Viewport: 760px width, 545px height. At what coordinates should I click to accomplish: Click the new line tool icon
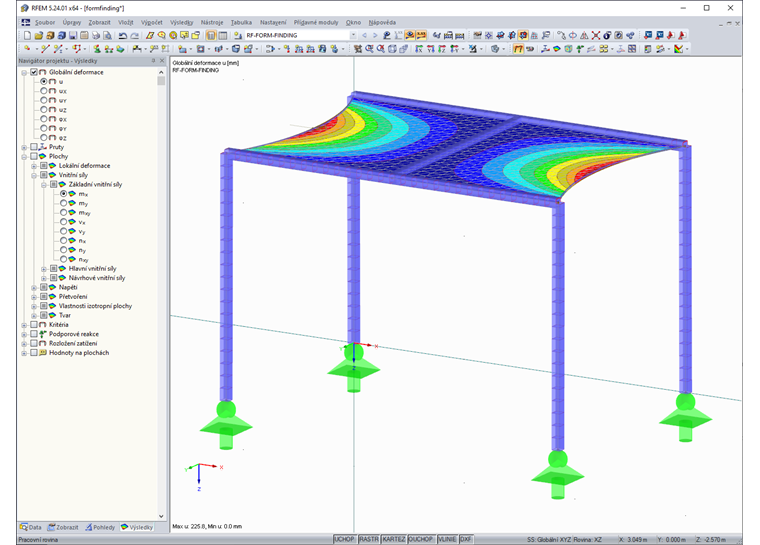[x=46, y=48]
